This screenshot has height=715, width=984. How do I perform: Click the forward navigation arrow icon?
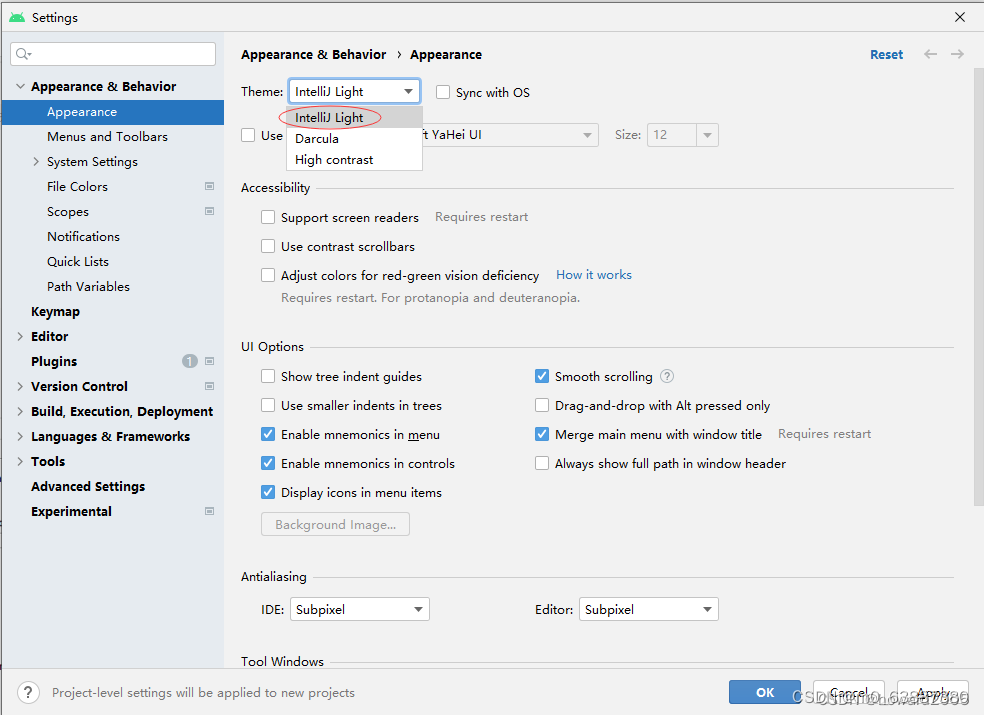point(957,55)
